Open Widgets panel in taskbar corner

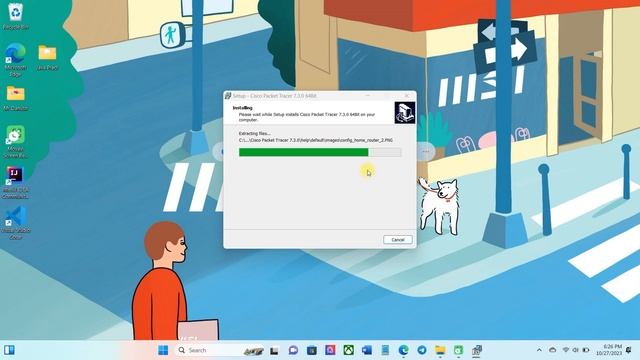pos(9,350)
